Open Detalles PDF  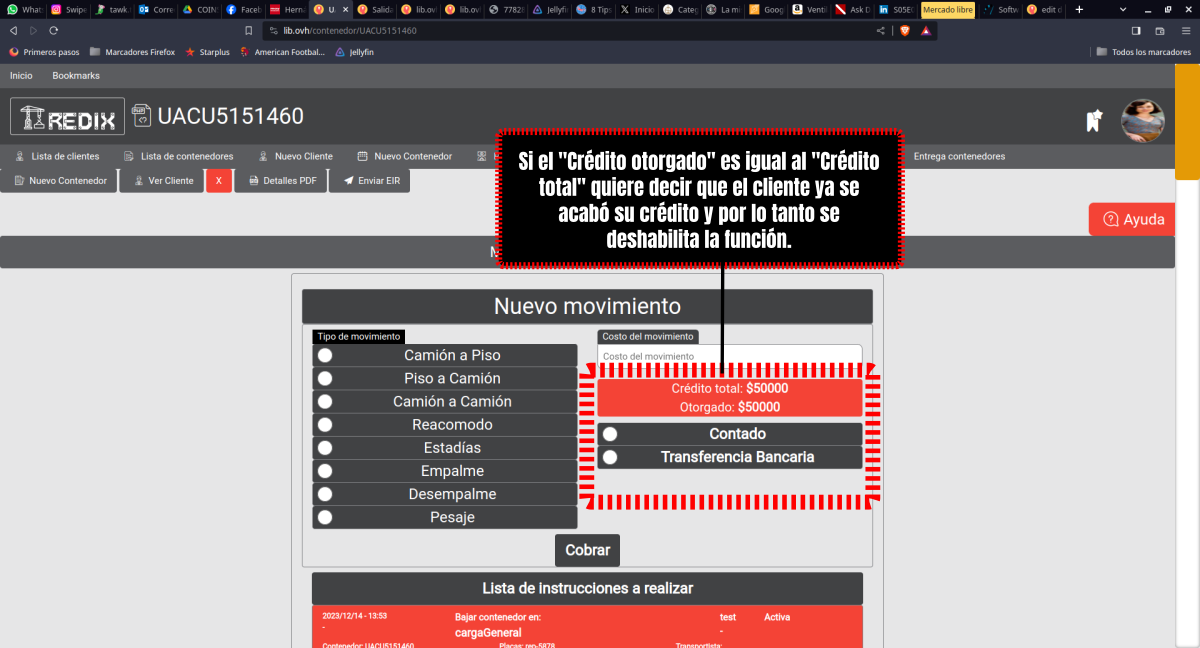click(280, 181)
